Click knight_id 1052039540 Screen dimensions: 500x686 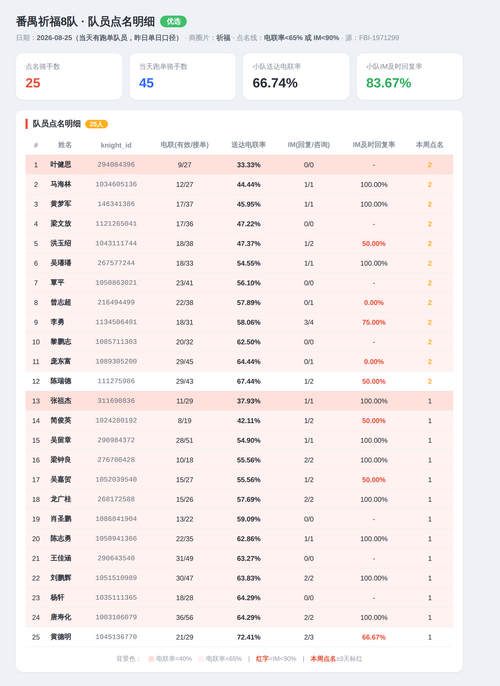116,480
